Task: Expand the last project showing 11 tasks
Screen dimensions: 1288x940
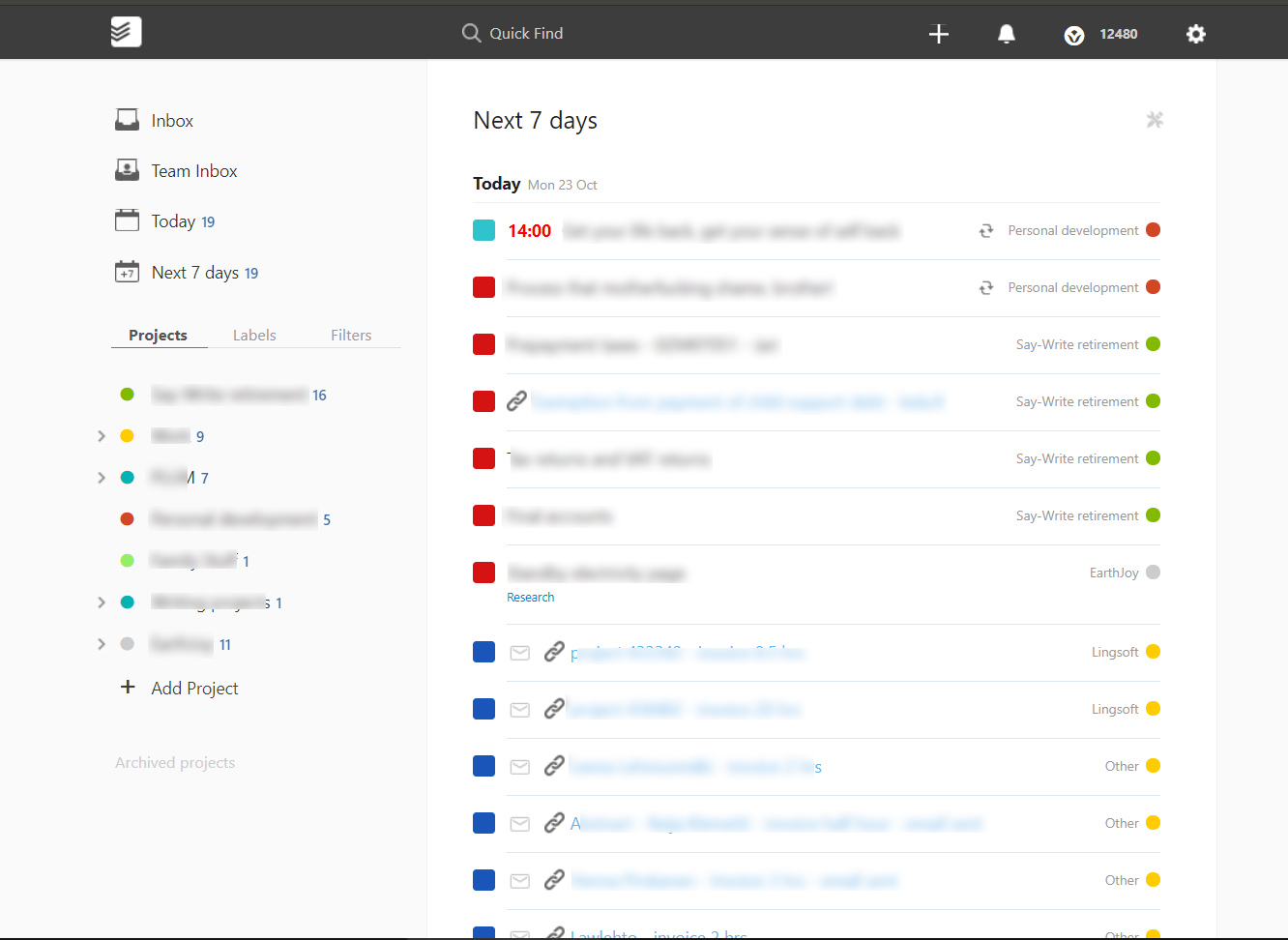Action: (x=102, y=643)
